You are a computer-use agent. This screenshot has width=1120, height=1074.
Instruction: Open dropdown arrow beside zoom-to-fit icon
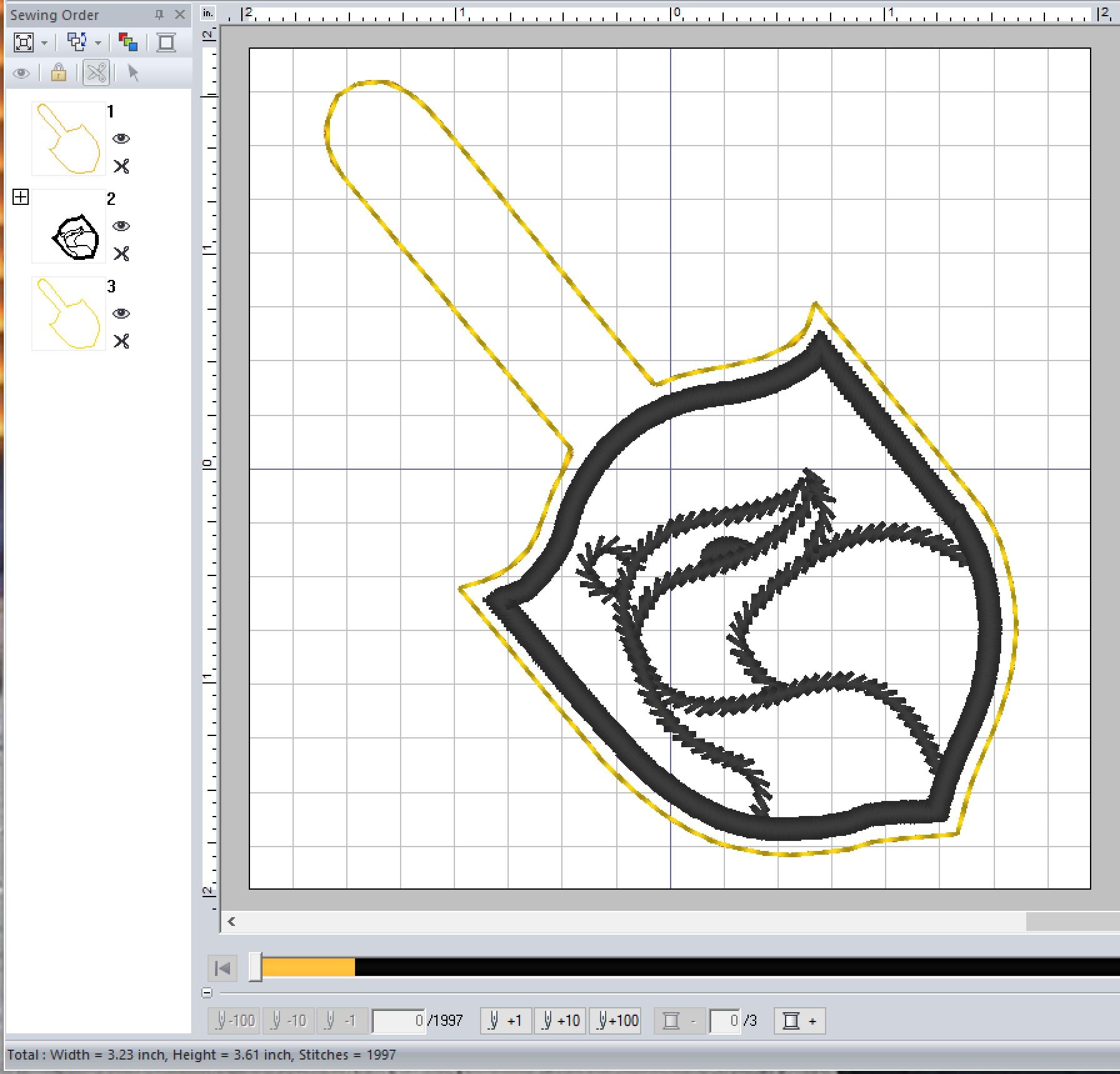pyautogui.click(x=44, y=43)
